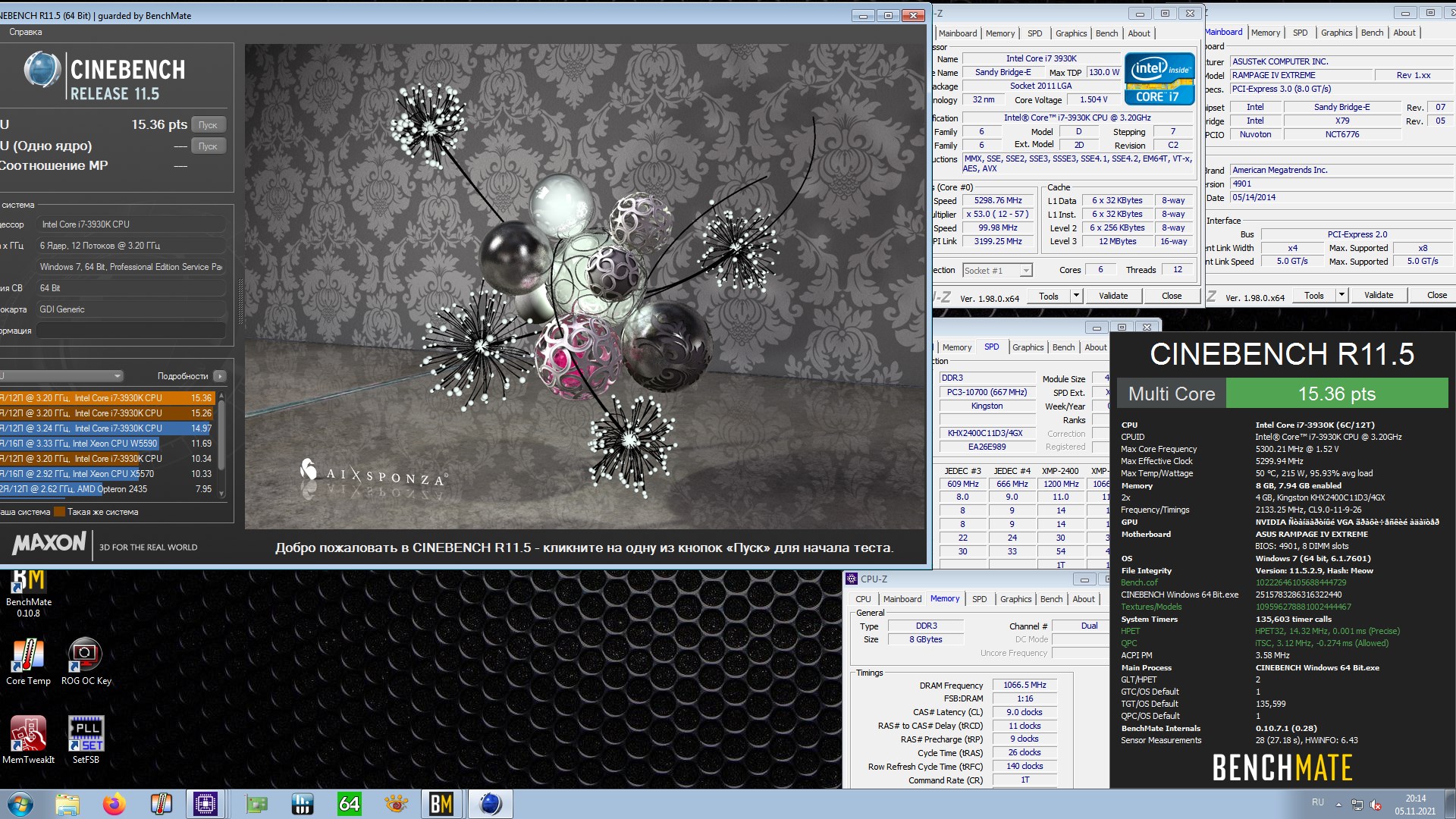The height and width of the screenshot is (819, 1456).
Task: Open SPD tab in the Mainboard CPU-Z window
Action: pyautogui.click(x=1300, y=33)
